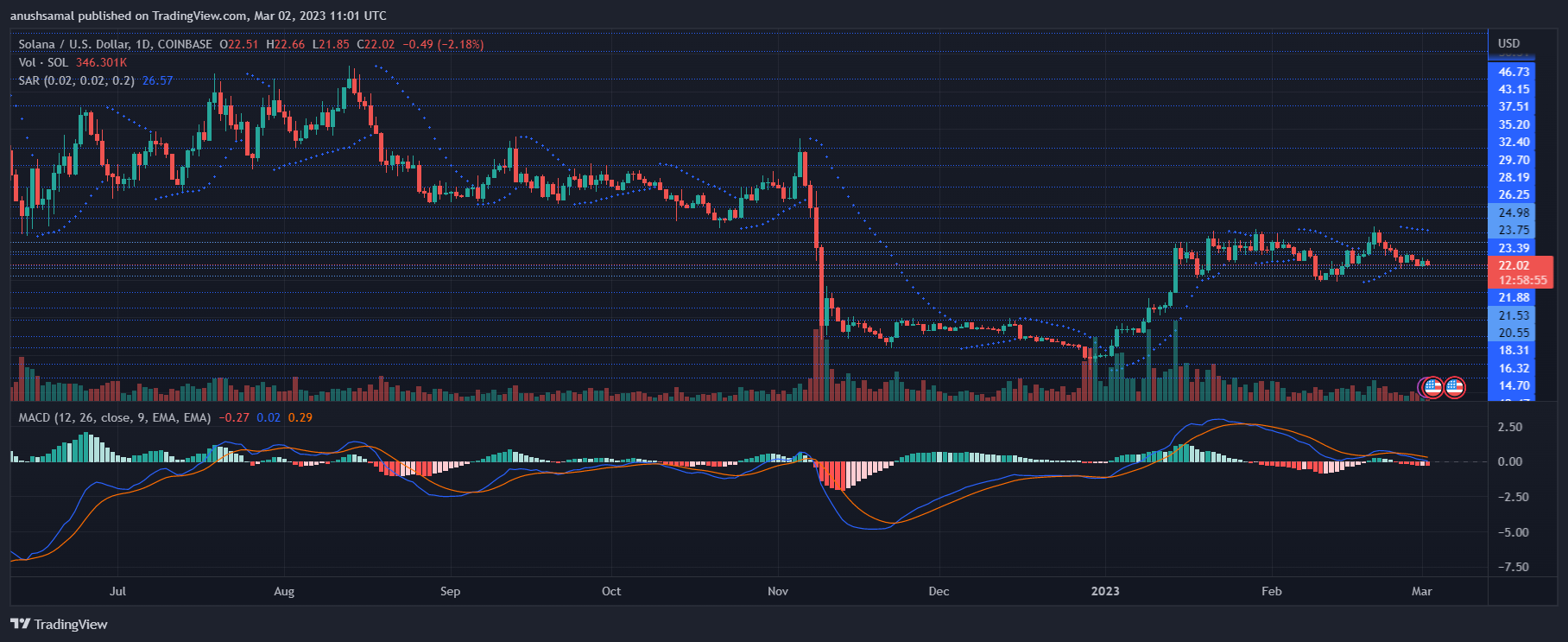This screenshot has height=642, width=1568.
Task: Click the Nov label on time axis
Action: 777,591
